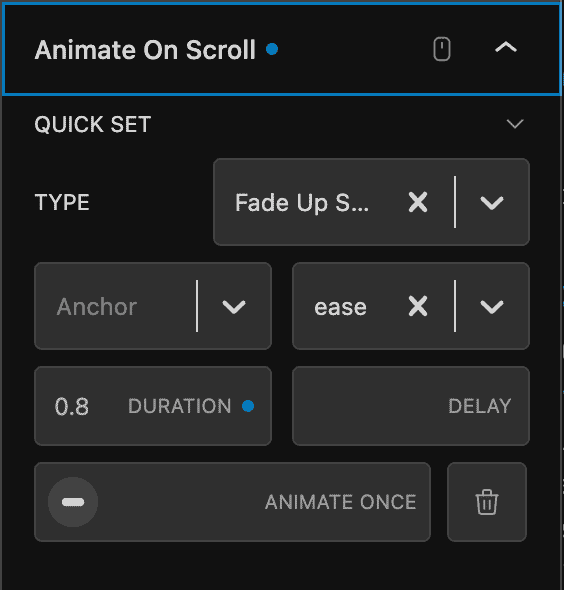Delete the animation with the trash icon
The height and width of the screenshot is (590, 564).
pyautogui.click(x=487, y=502)
